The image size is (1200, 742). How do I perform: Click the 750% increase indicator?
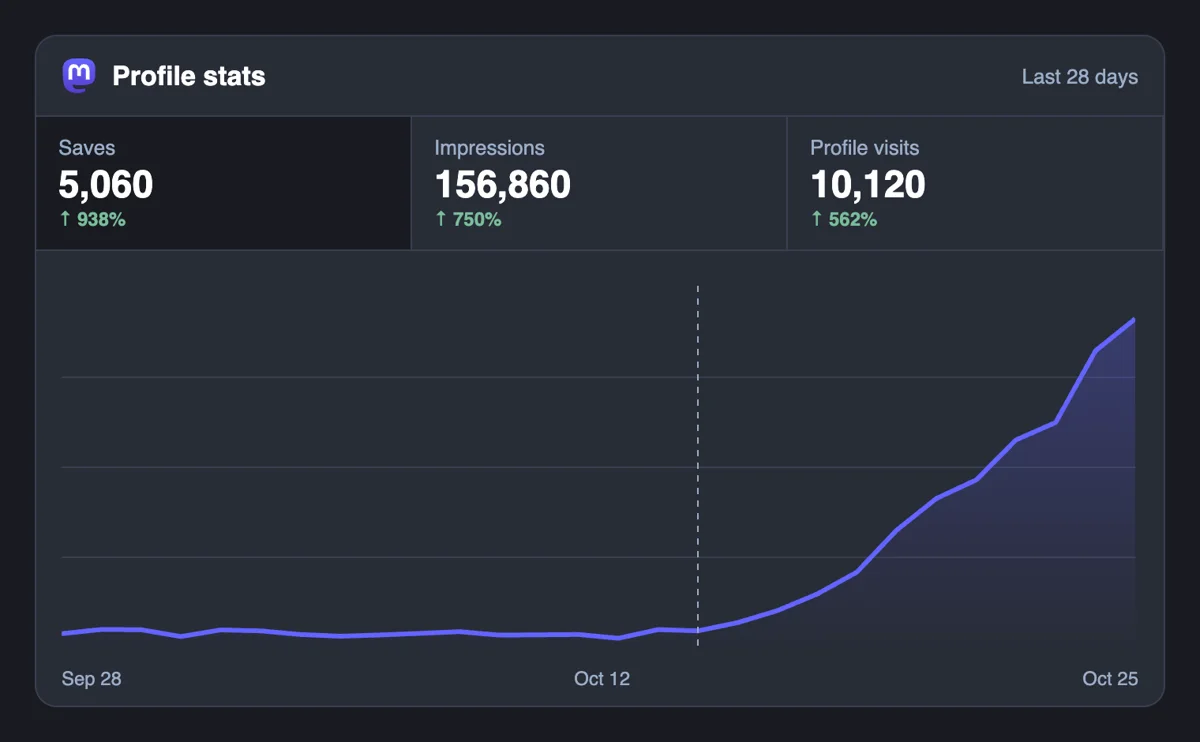point(468,219)
